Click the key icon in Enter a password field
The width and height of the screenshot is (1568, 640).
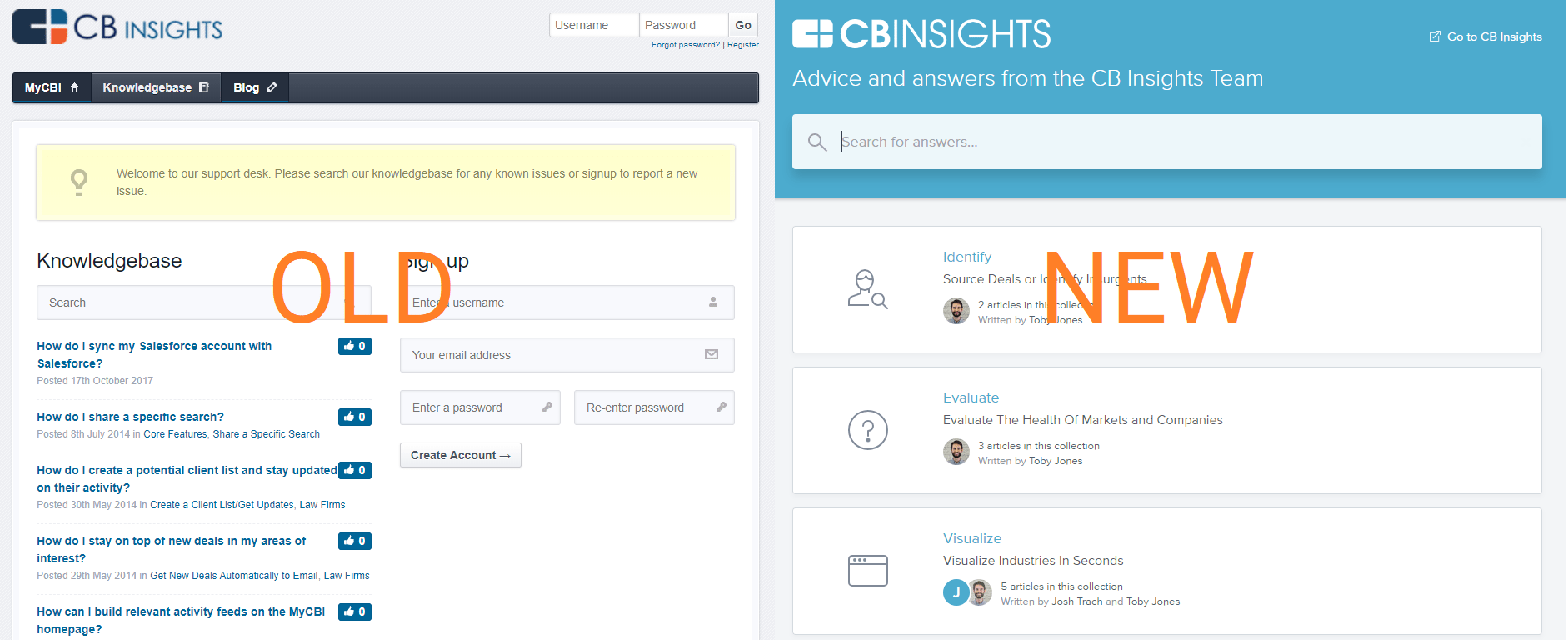[547, 407]
